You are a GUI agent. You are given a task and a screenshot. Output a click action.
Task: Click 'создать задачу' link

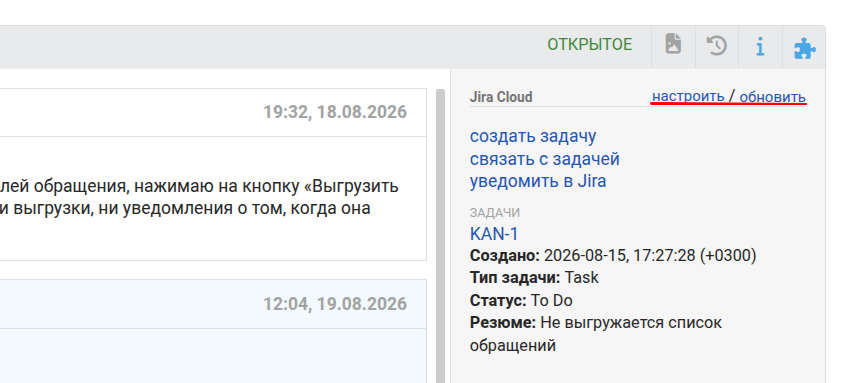coord(533,136)
